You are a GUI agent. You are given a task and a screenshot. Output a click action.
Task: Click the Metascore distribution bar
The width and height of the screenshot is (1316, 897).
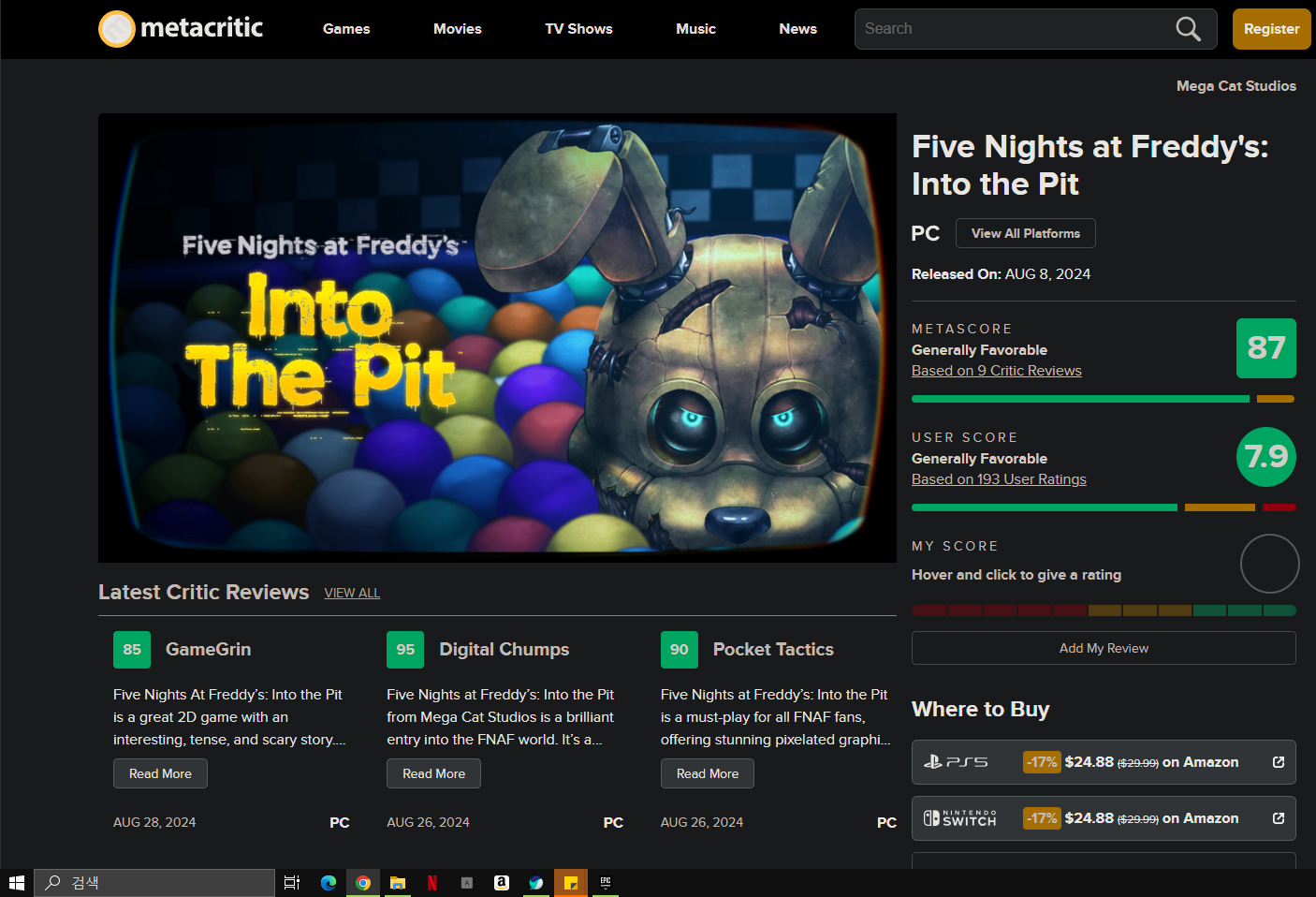1104,399
